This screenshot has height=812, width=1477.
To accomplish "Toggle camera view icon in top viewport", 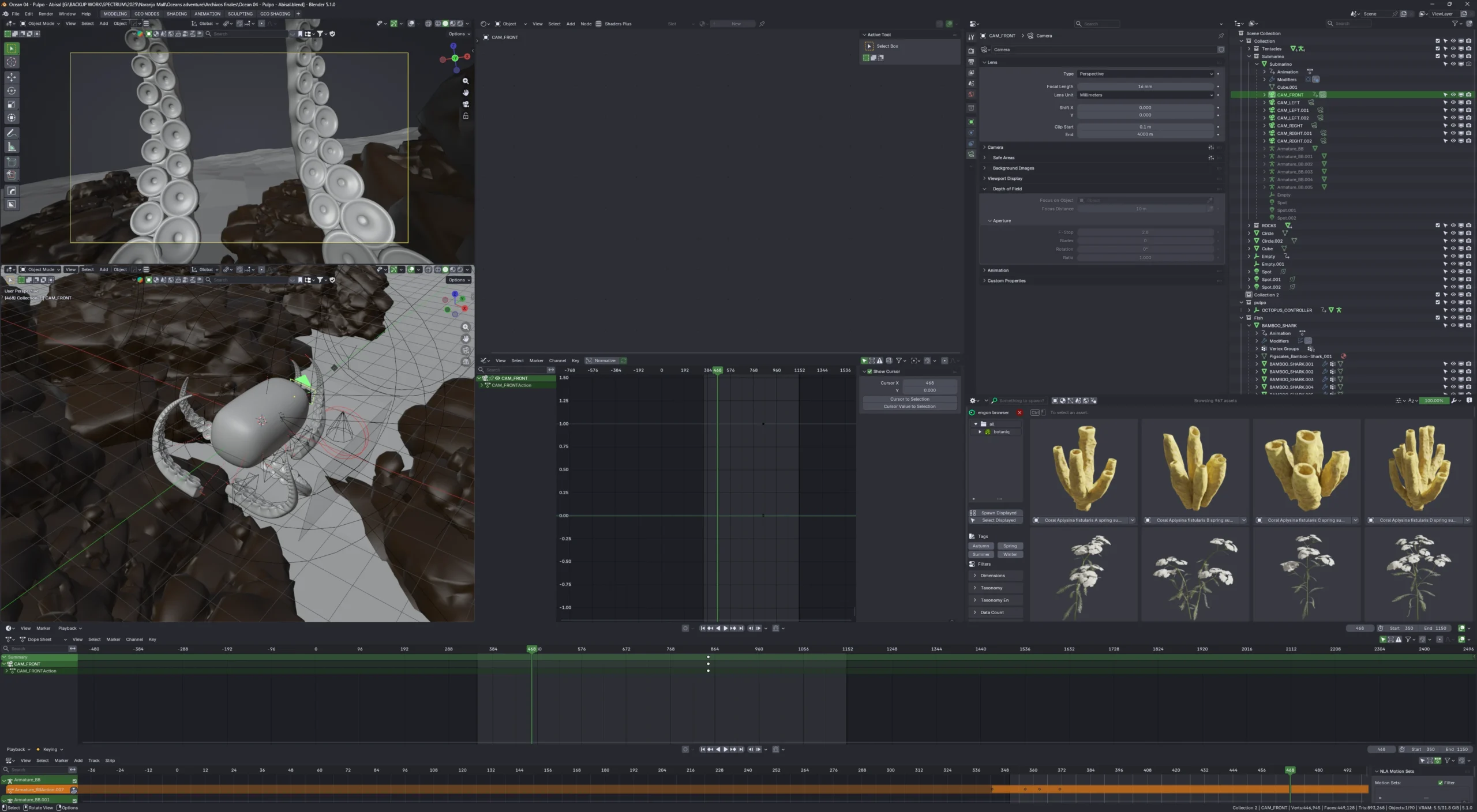I will (466, 104).
